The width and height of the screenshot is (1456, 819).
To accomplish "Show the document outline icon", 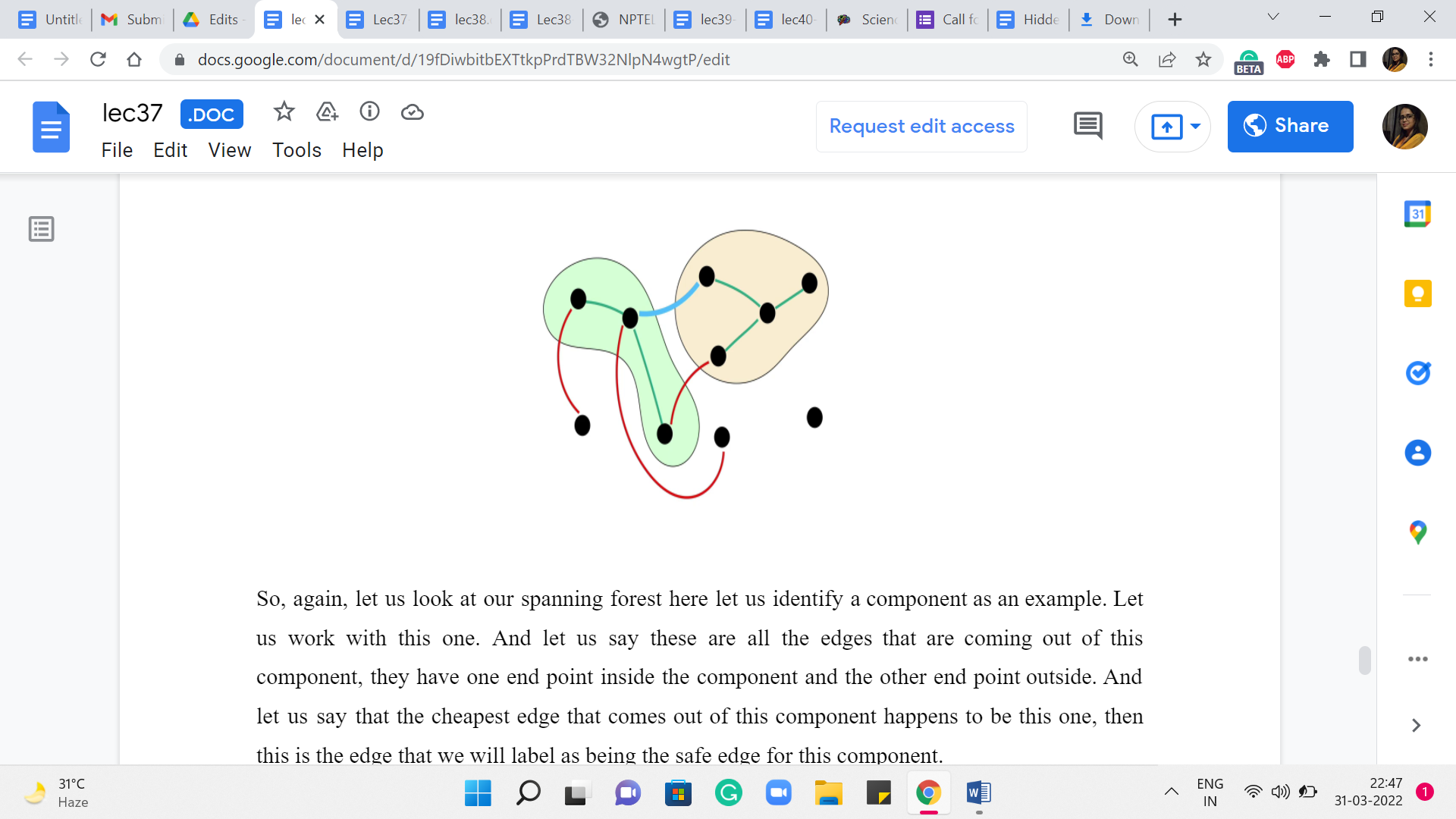I will coord(42,228).
